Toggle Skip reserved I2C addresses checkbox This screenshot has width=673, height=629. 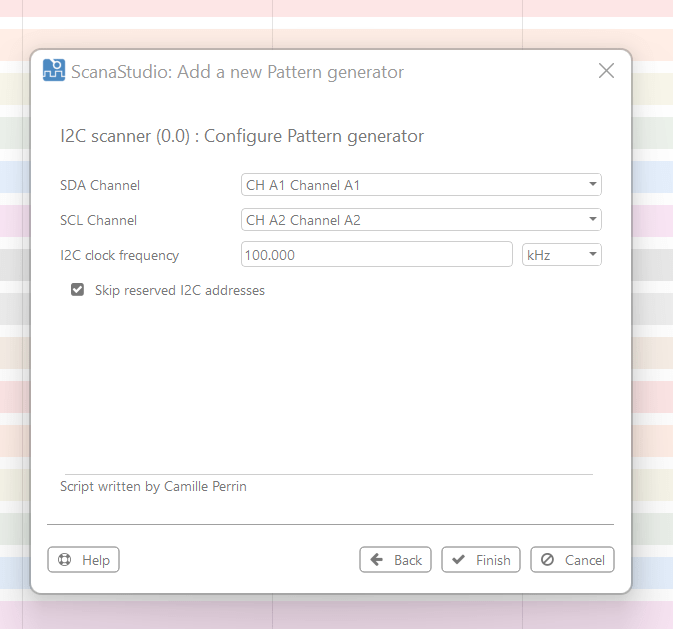[77, 291]
